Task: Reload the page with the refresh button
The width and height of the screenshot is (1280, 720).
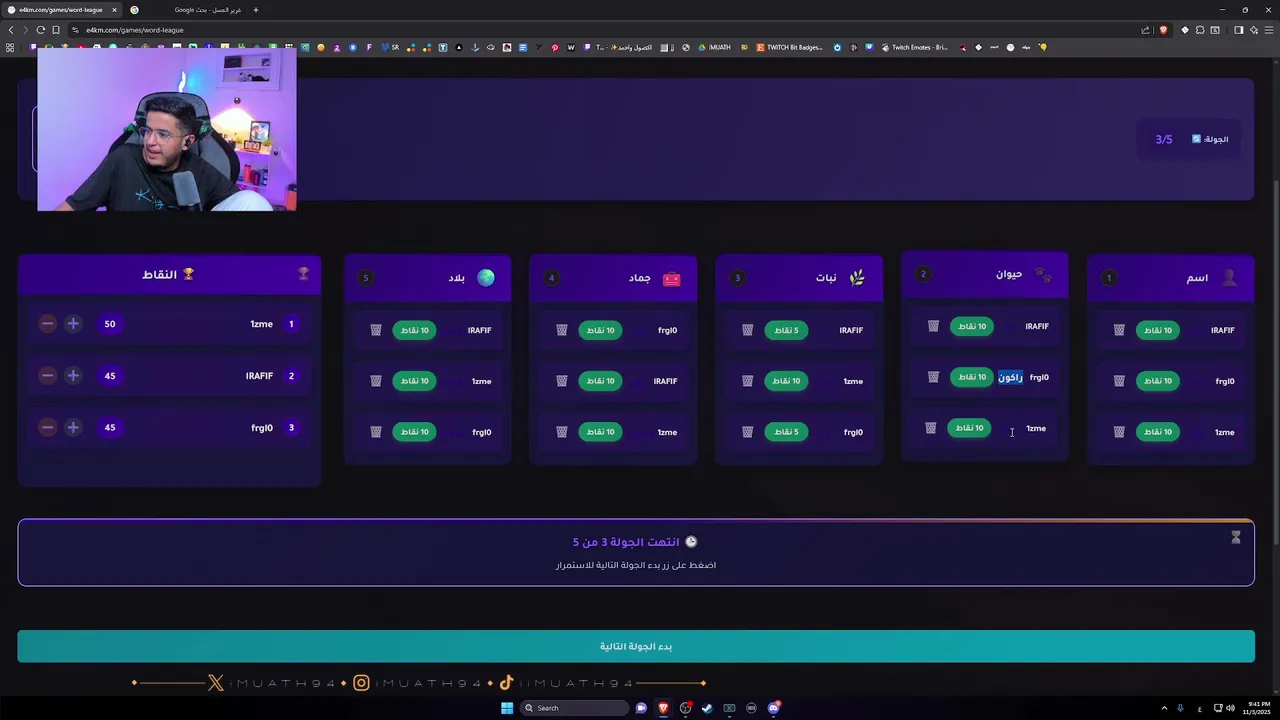Action: (x=40, y=30)
